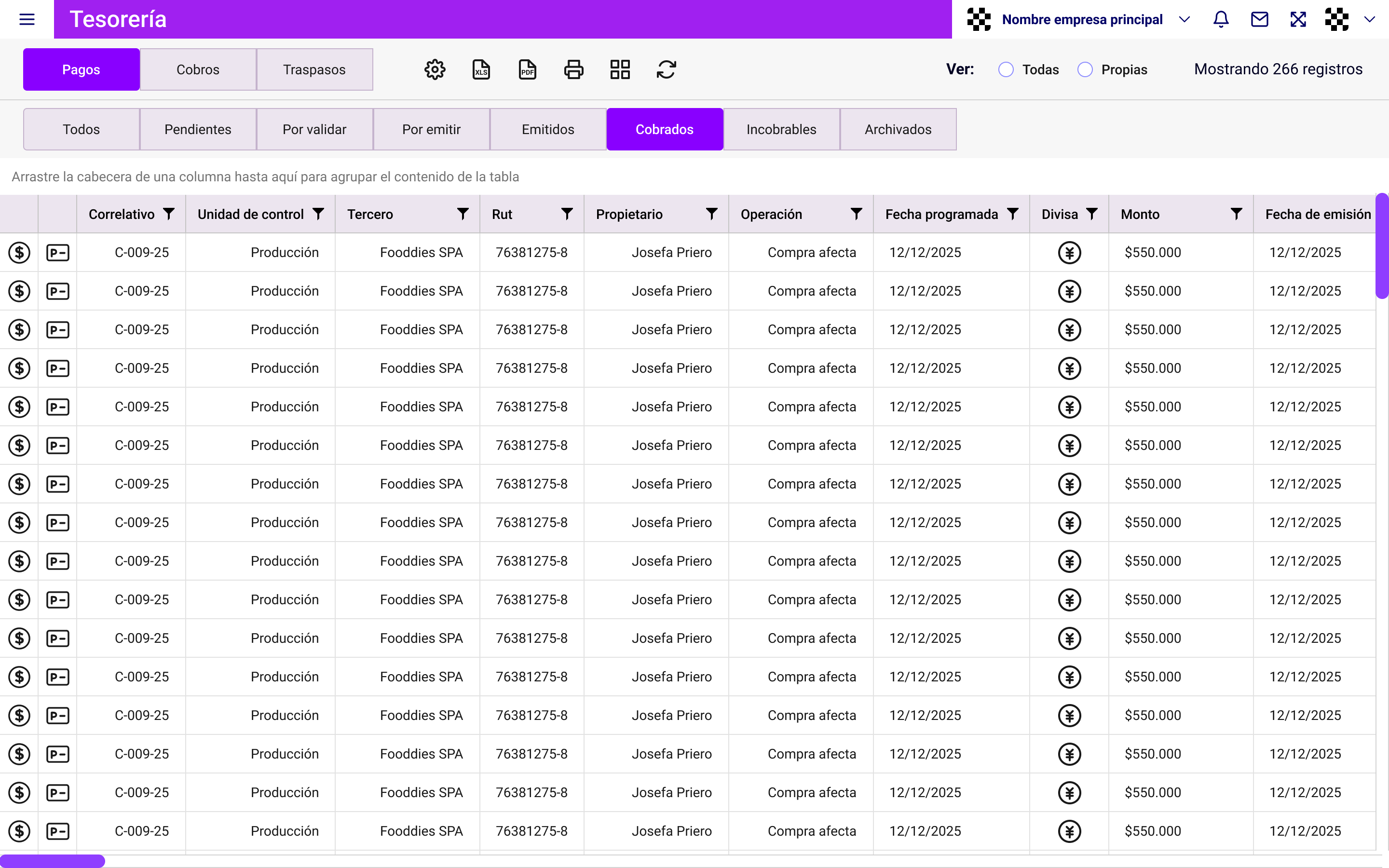
Task: Click the horizontal scrollbar thumb
Action: (x=52, y=861)
